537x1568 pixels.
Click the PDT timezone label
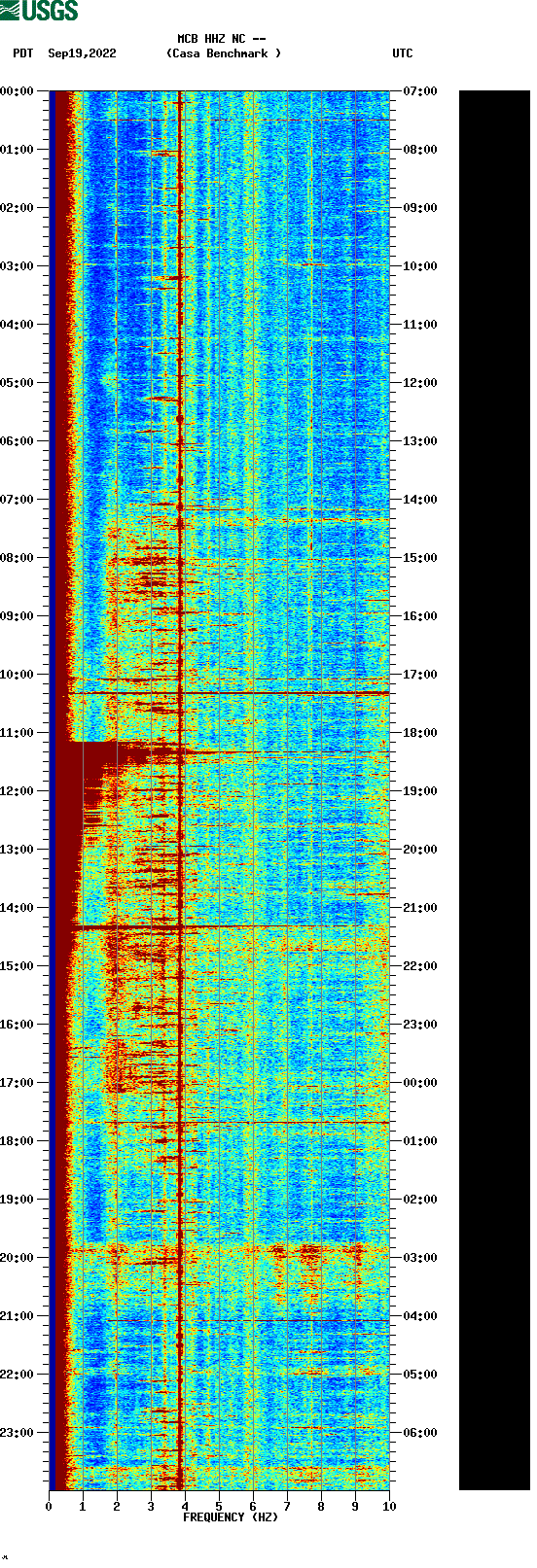tap(22, 53)
